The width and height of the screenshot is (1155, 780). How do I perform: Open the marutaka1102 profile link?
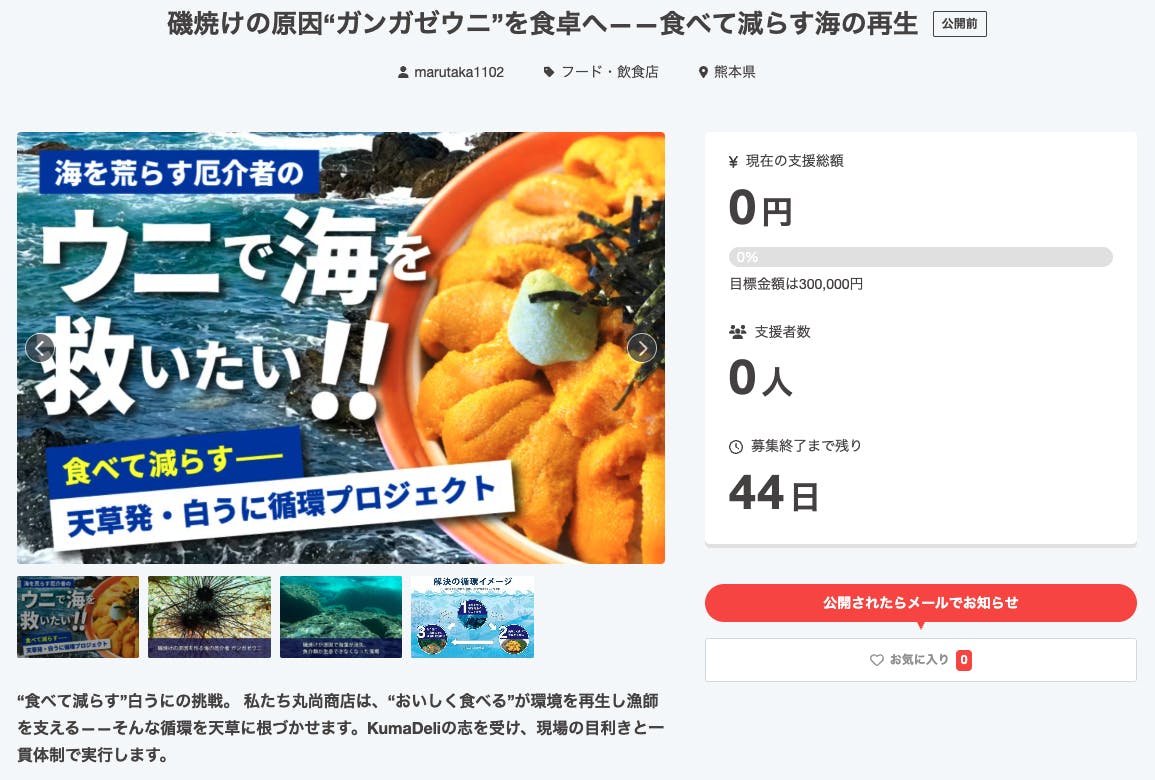click(459, 72)
